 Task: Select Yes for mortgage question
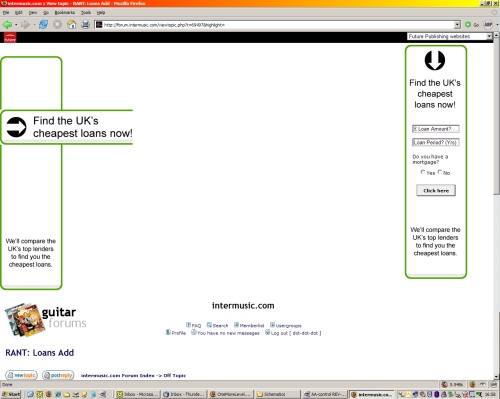click(423, 172)
